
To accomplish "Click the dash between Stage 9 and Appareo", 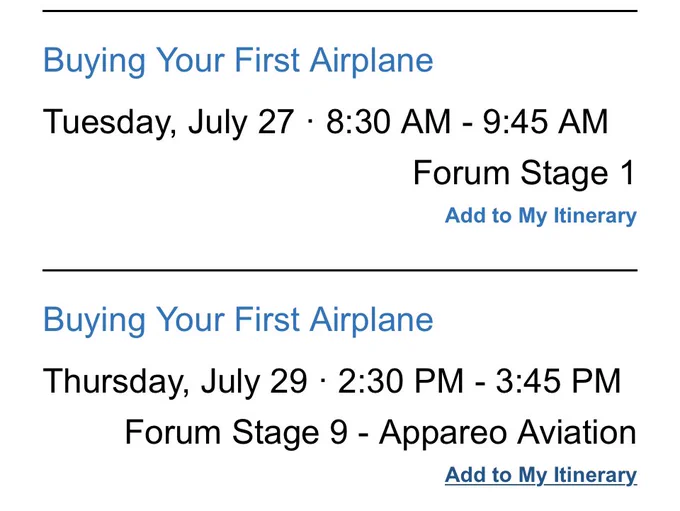I will tap(364, 435).
